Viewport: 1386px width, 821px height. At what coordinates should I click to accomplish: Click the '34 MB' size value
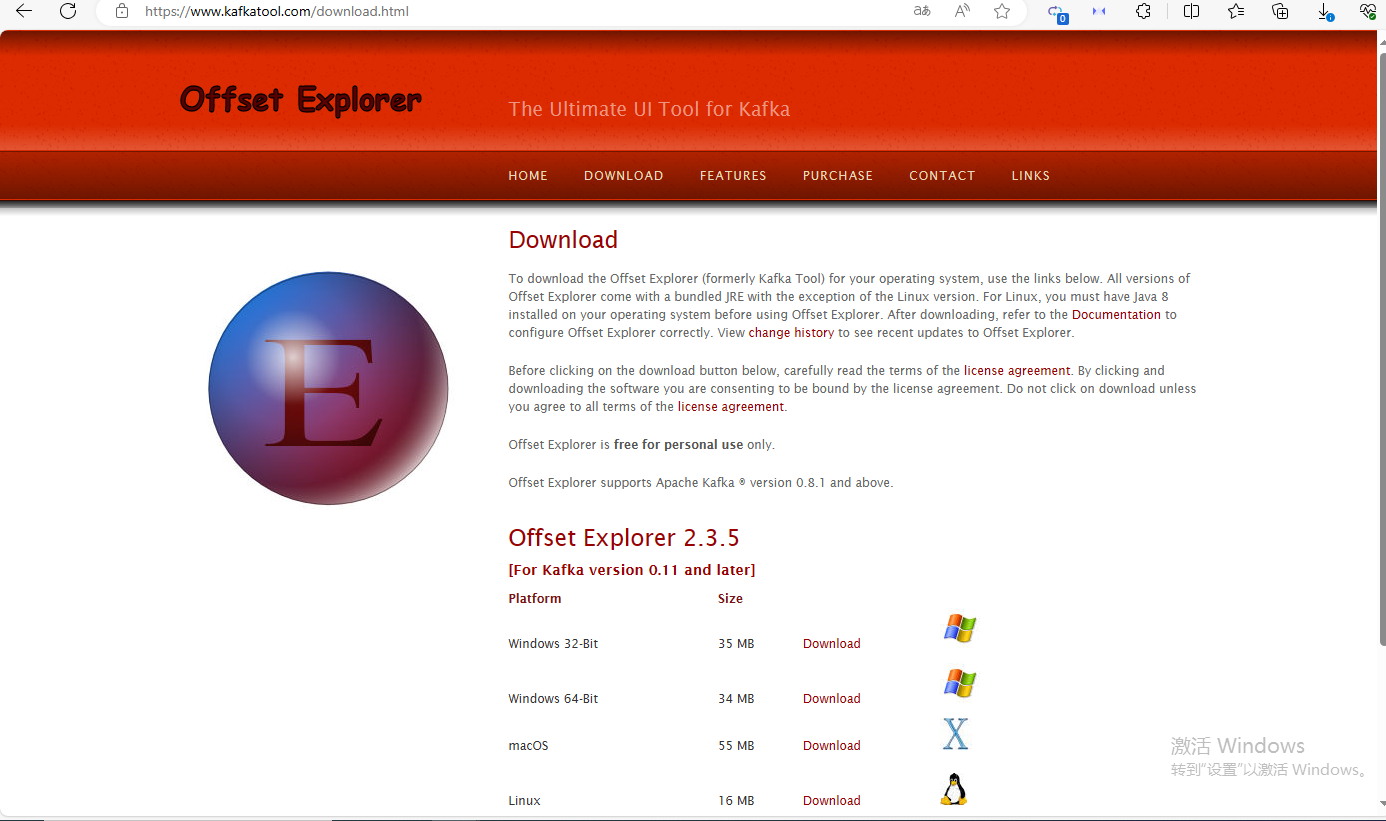736,699
